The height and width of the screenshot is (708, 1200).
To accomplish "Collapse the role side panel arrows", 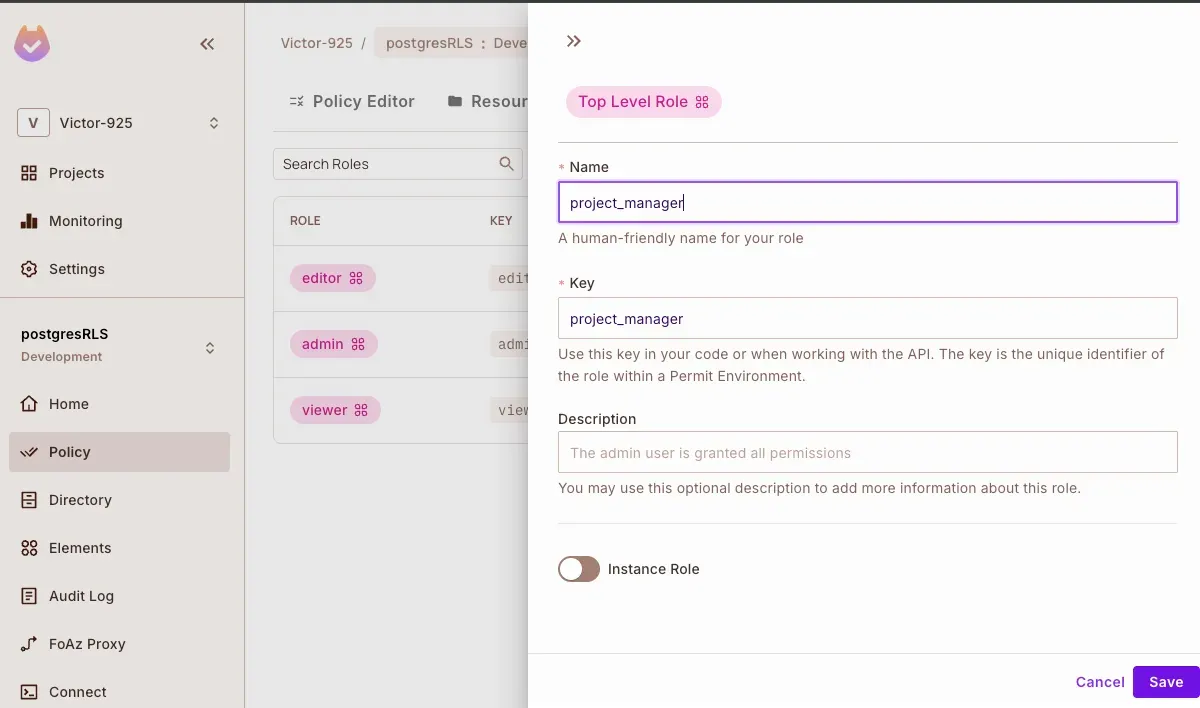I will click(573, 41).
